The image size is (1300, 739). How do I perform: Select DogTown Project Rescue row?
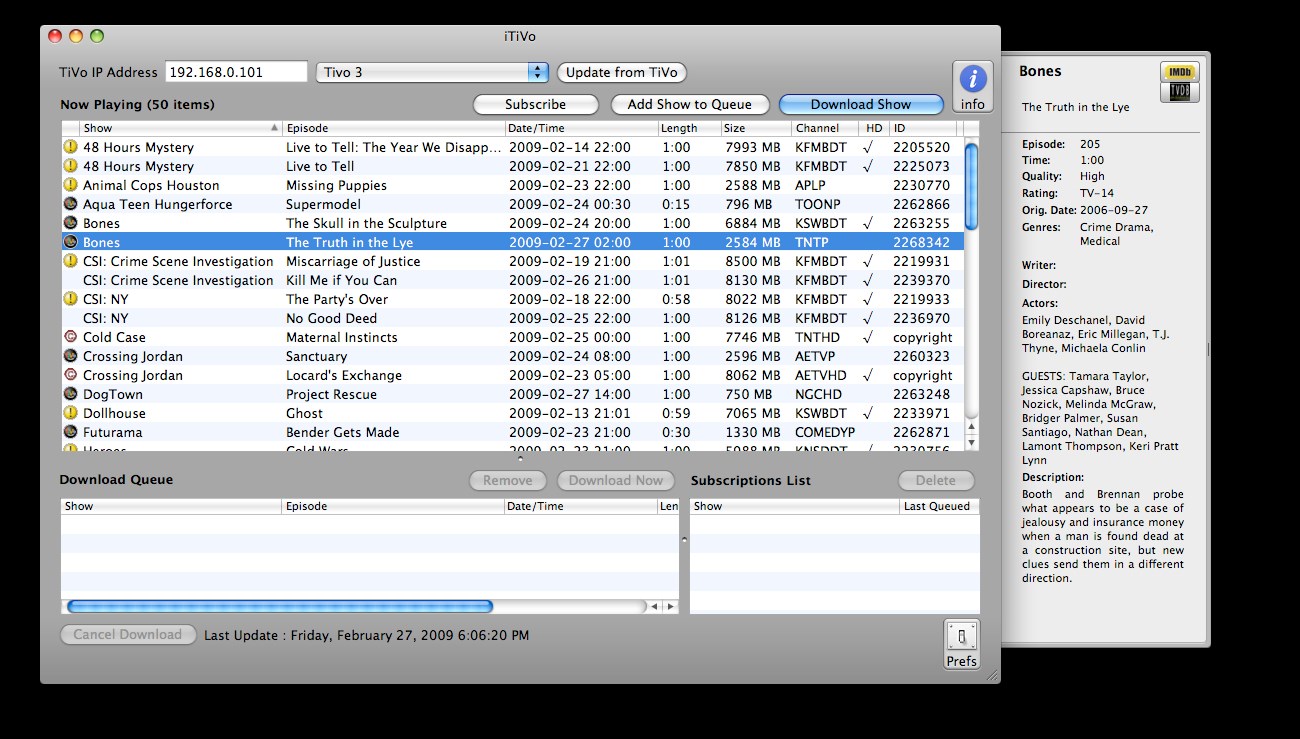[x=512, y=394]
